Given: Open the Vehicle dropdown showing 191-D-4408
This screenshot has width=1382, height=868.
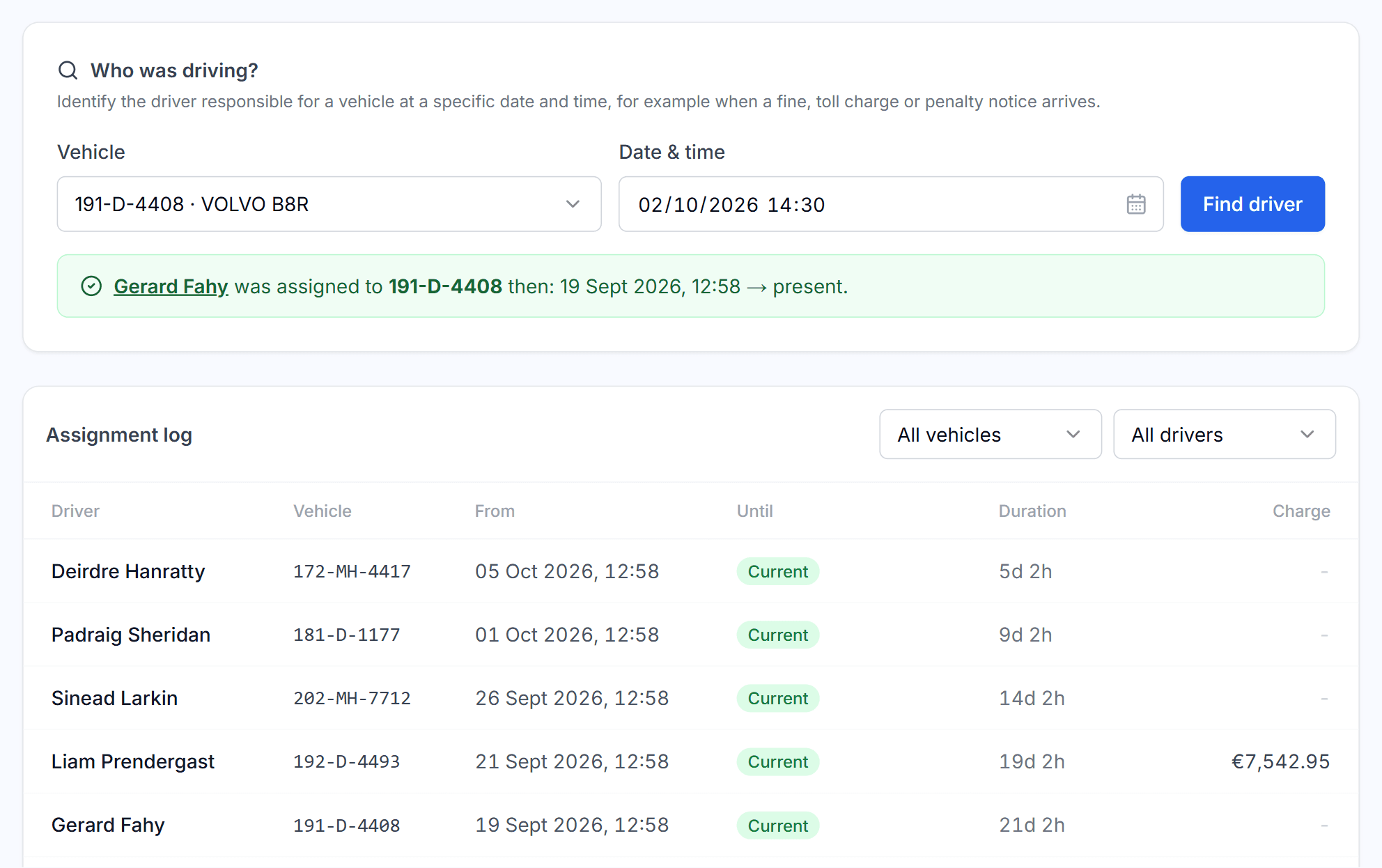Looking at the screenshot, I should point(329,204).
